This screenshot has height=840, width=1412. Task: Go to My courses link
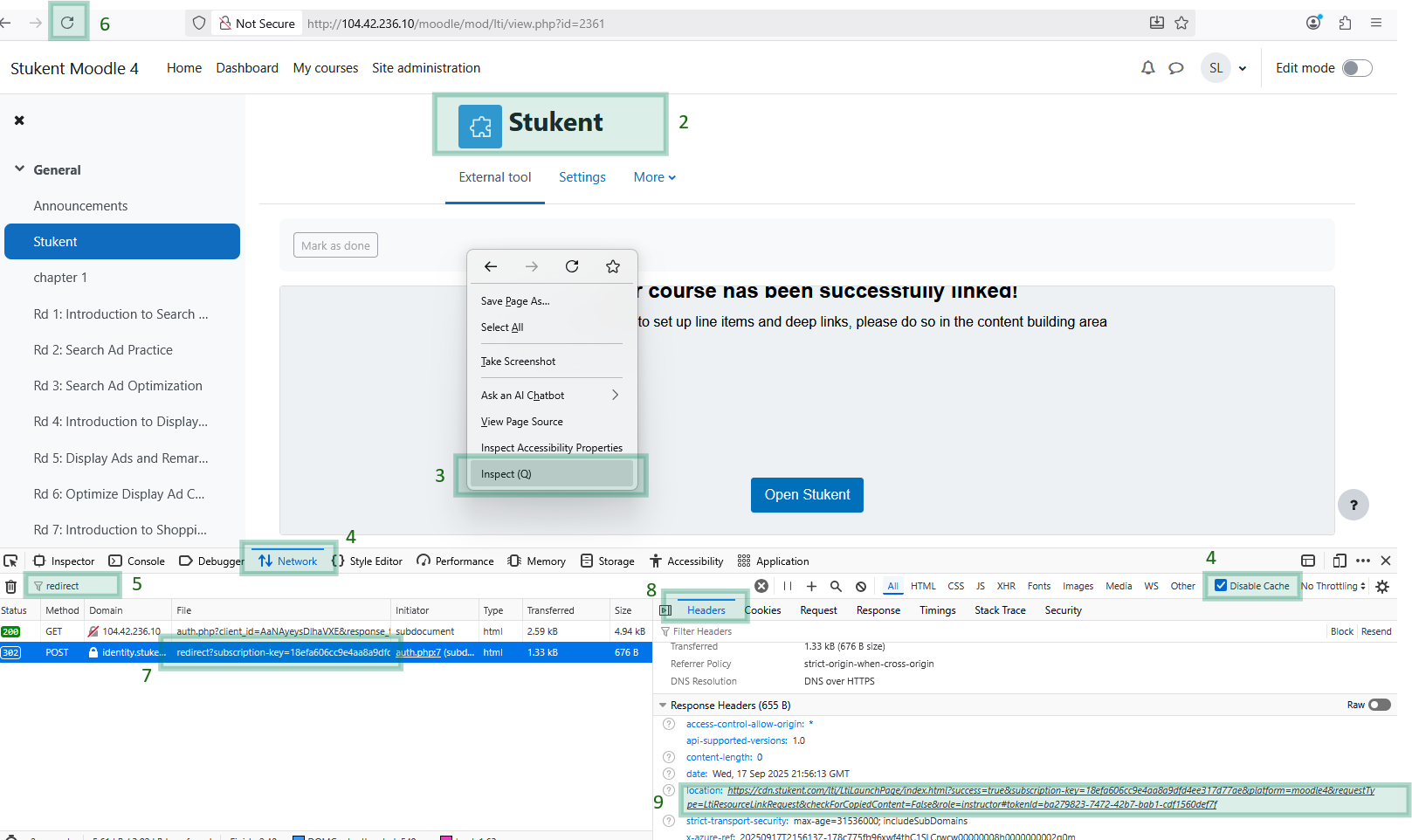326,68
